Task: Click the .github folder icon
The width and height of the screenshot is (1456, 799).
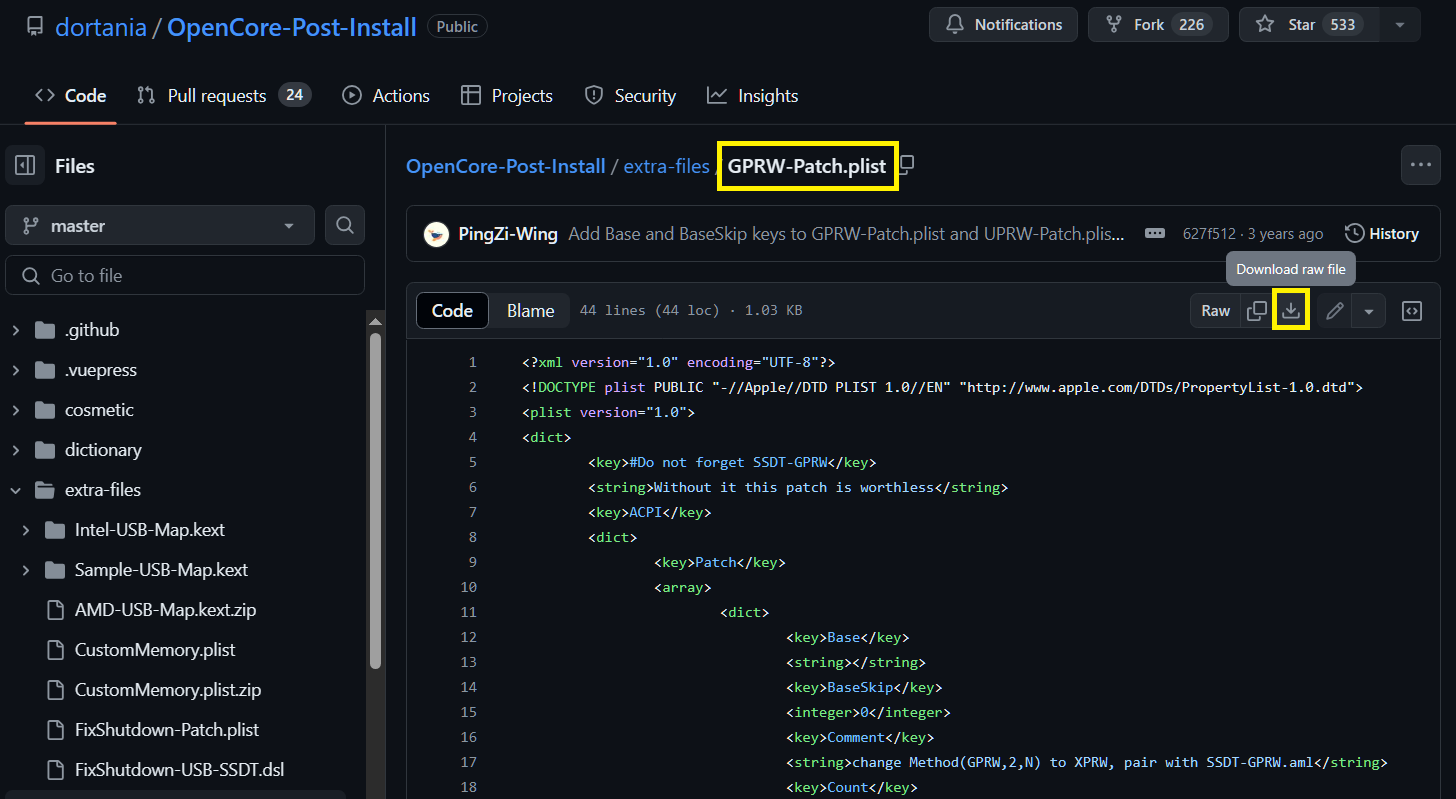Action: (45, 330)
